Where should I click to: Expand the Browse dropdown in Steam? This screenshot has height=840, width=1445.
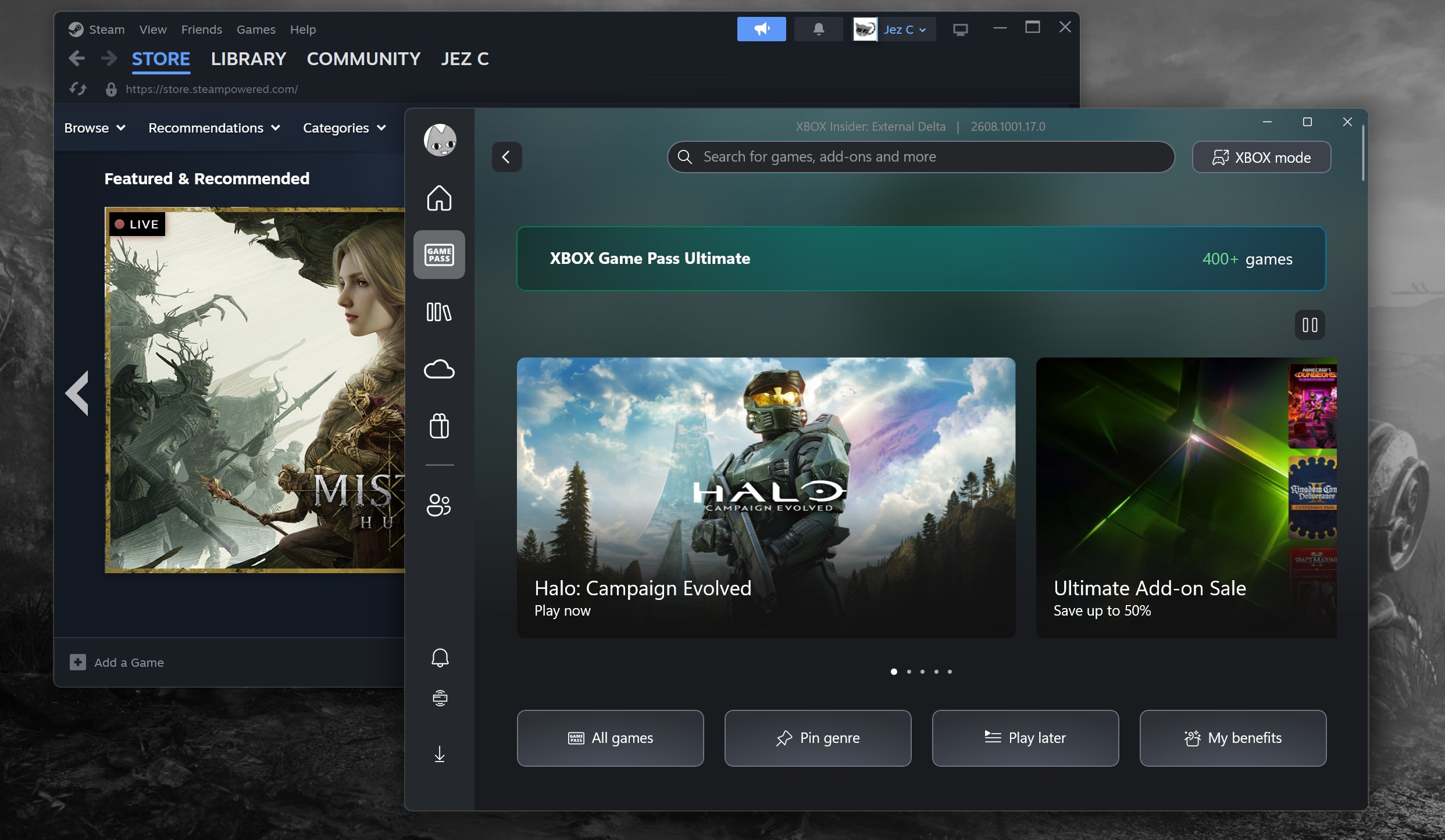tap(95, 128)
